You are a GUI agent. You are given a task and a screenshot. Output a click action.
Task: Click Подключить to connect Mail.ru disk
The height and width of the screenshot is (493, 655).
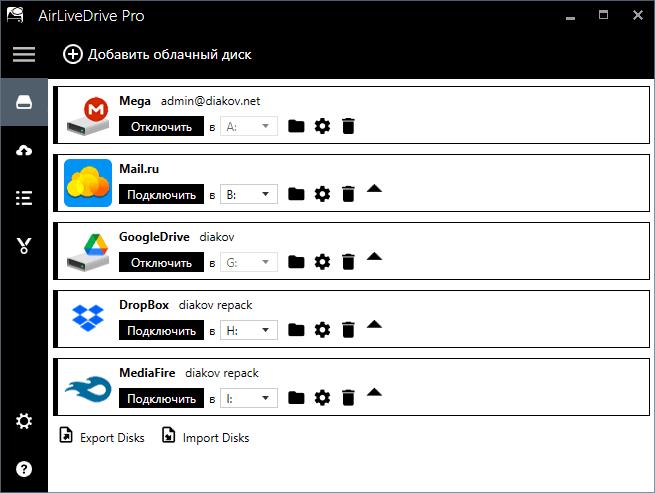160,194
